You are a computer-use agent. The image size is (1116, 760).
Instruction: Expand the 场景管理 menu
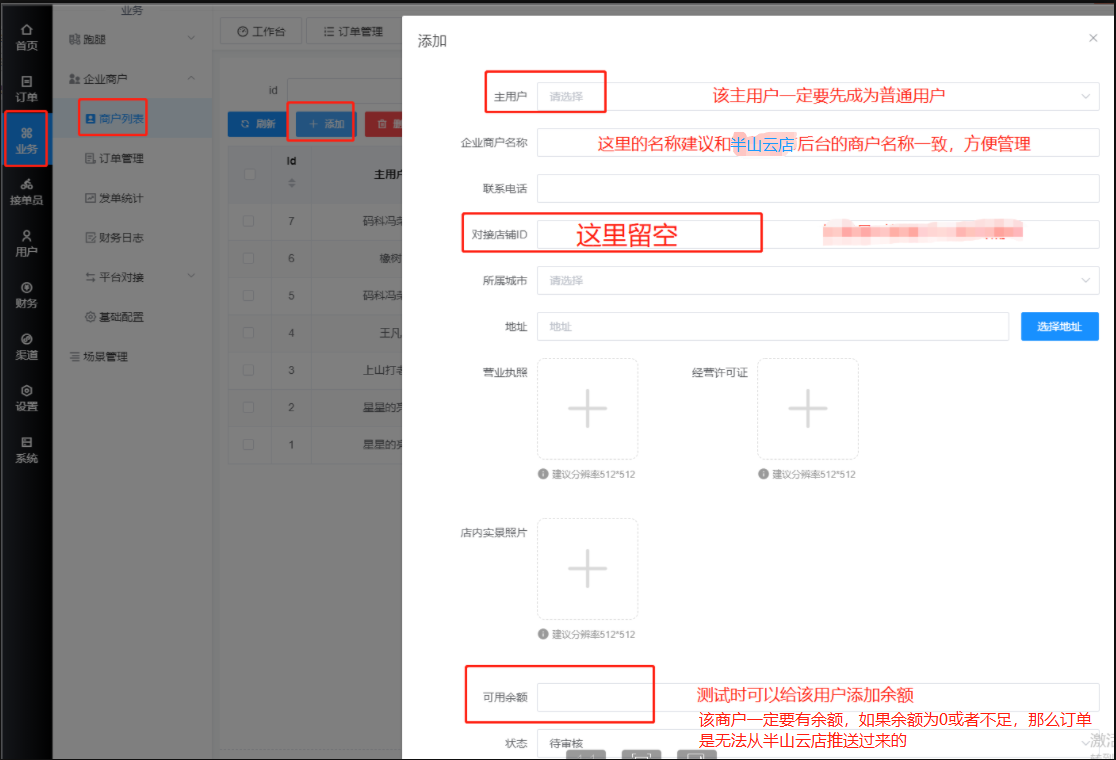(x=132, y=357)
